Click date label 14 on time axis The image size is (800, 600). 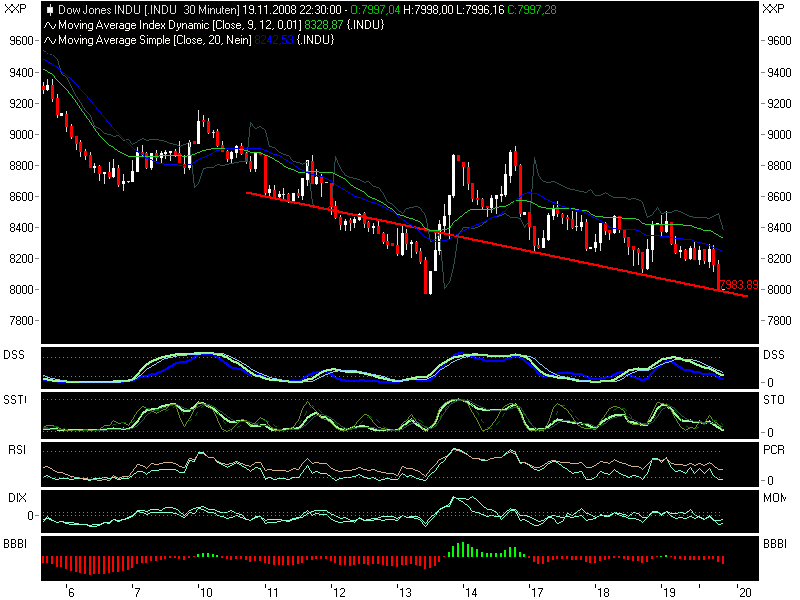[x=470, y=592]
